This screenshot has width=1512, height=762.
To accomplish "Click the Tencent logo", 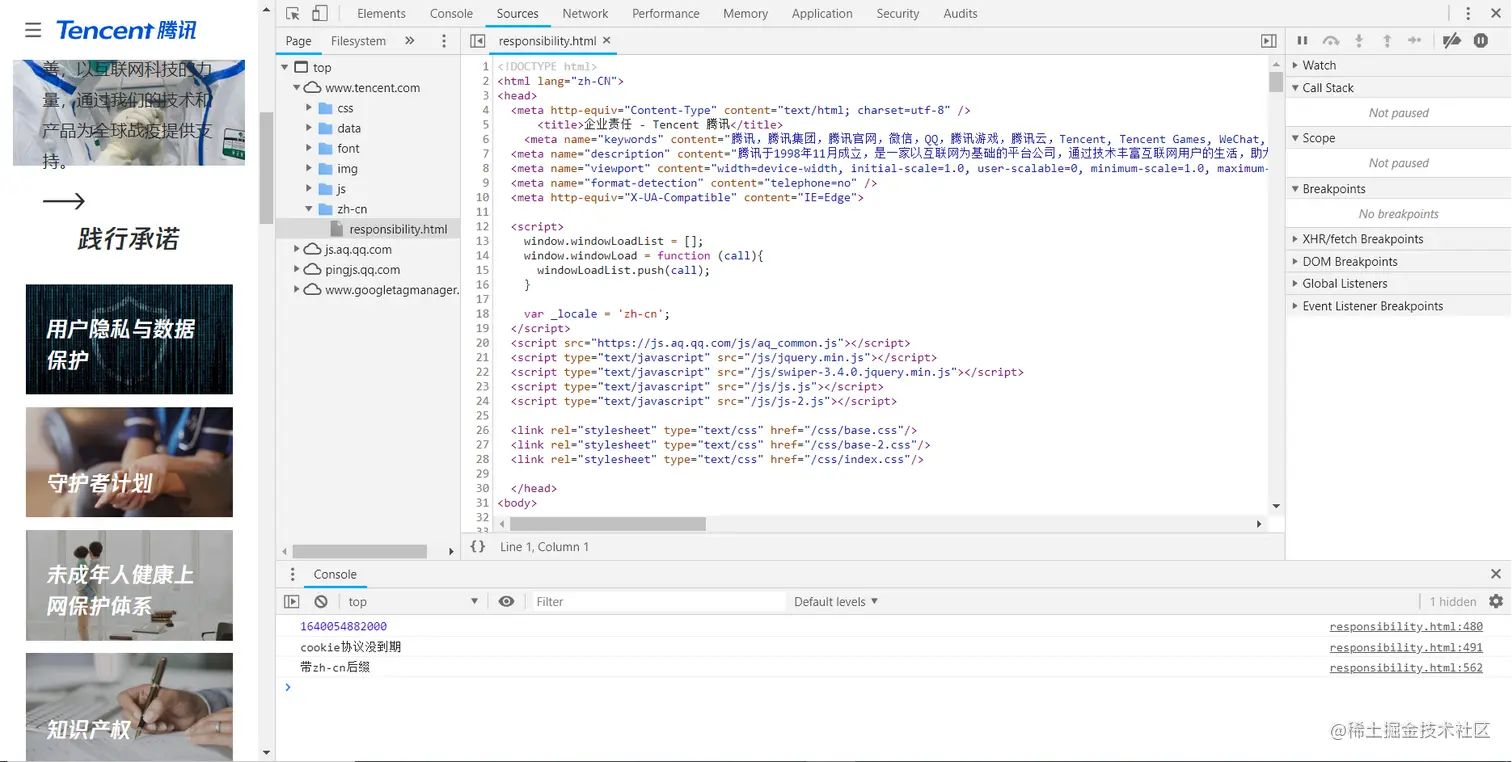I will coord(126,30).
